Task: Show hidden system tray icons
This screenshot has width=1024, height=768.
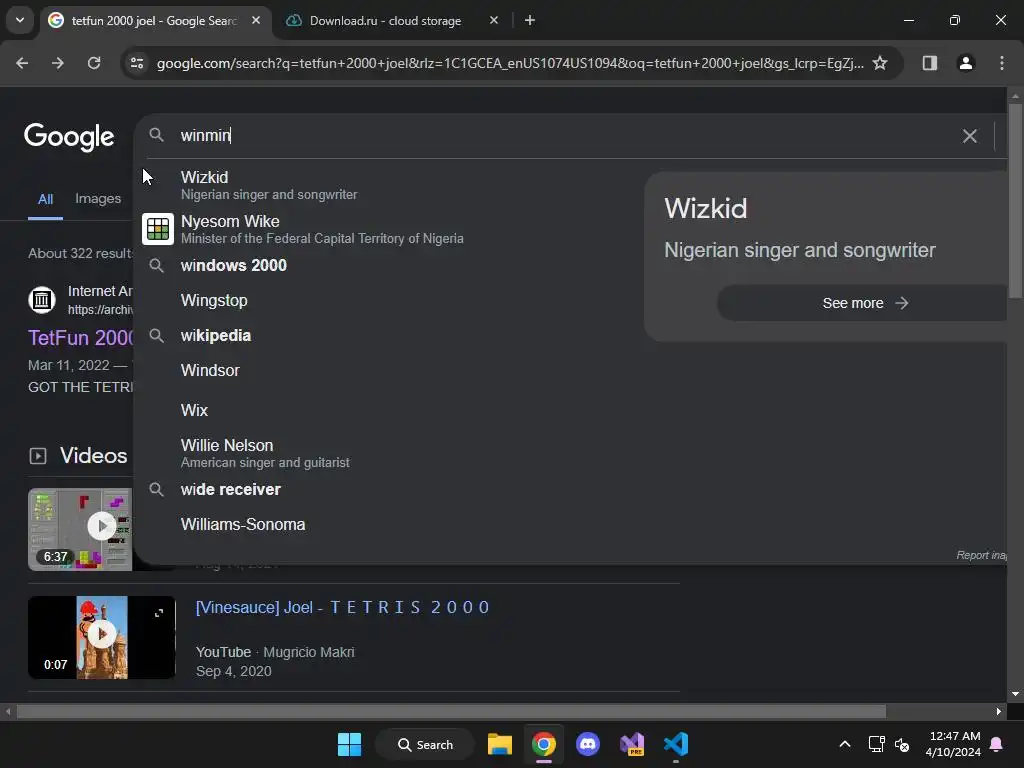Action: pos(844,744)
